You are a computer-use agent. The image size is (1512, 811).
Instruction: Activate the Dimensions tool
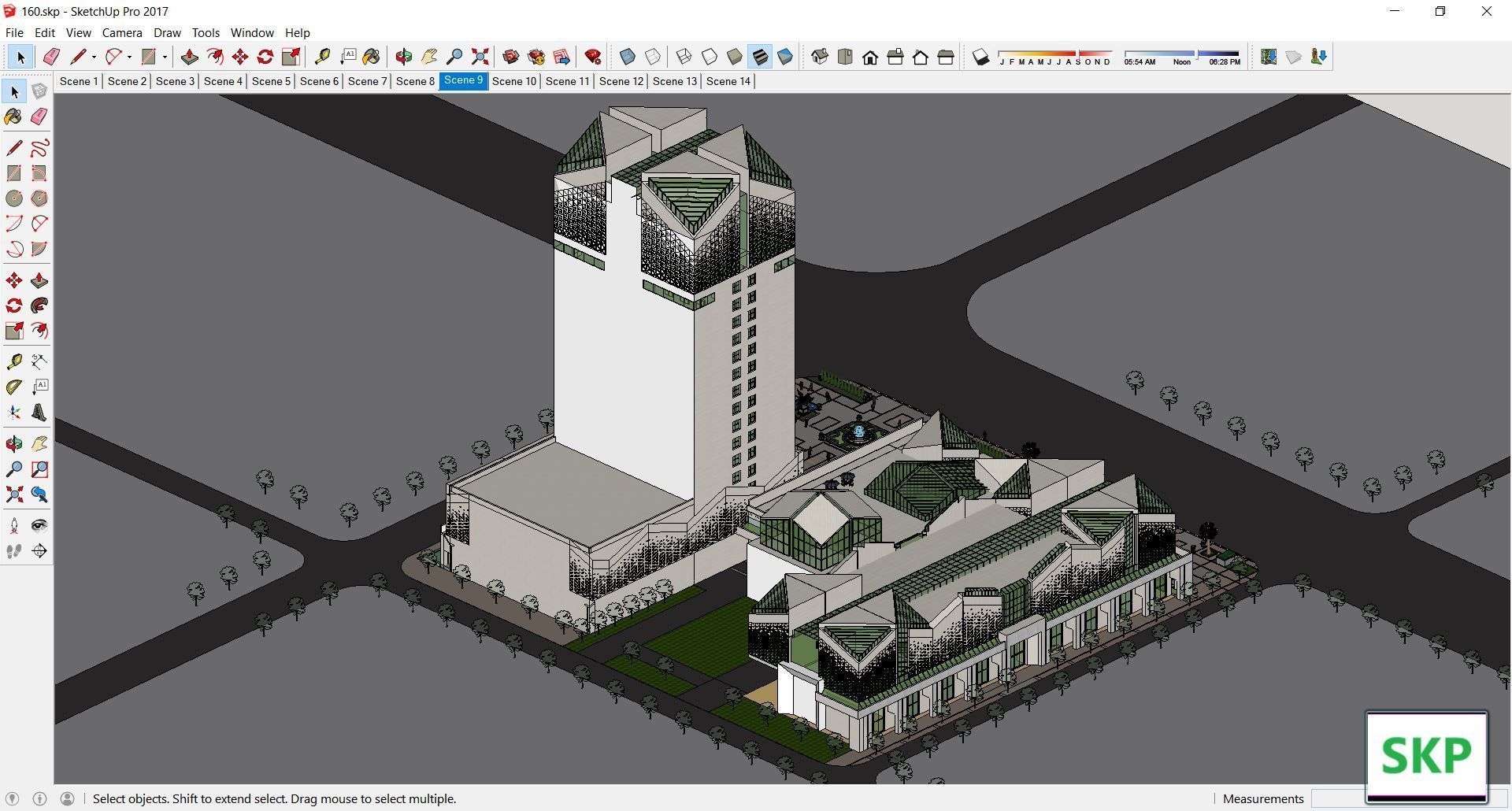click(39, 362)
